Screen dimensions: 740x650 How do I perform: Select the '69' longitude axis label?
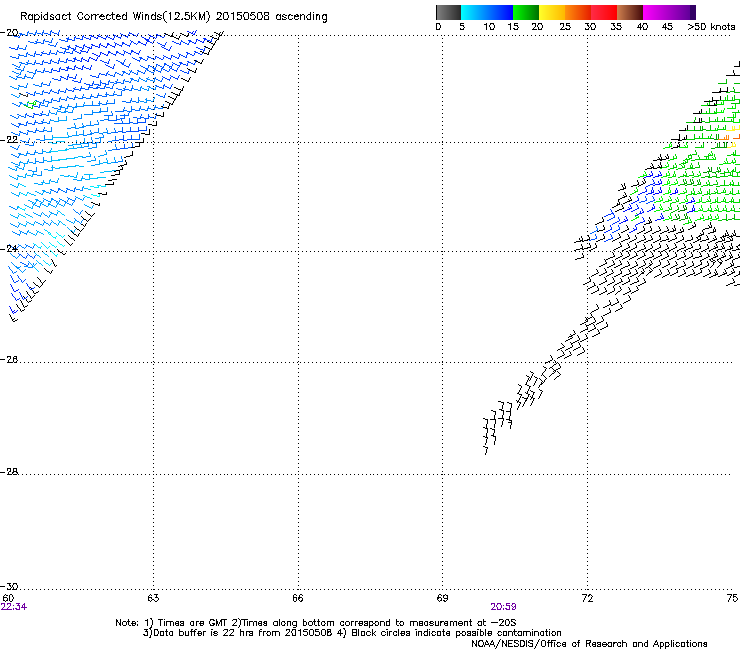point(442,598)
